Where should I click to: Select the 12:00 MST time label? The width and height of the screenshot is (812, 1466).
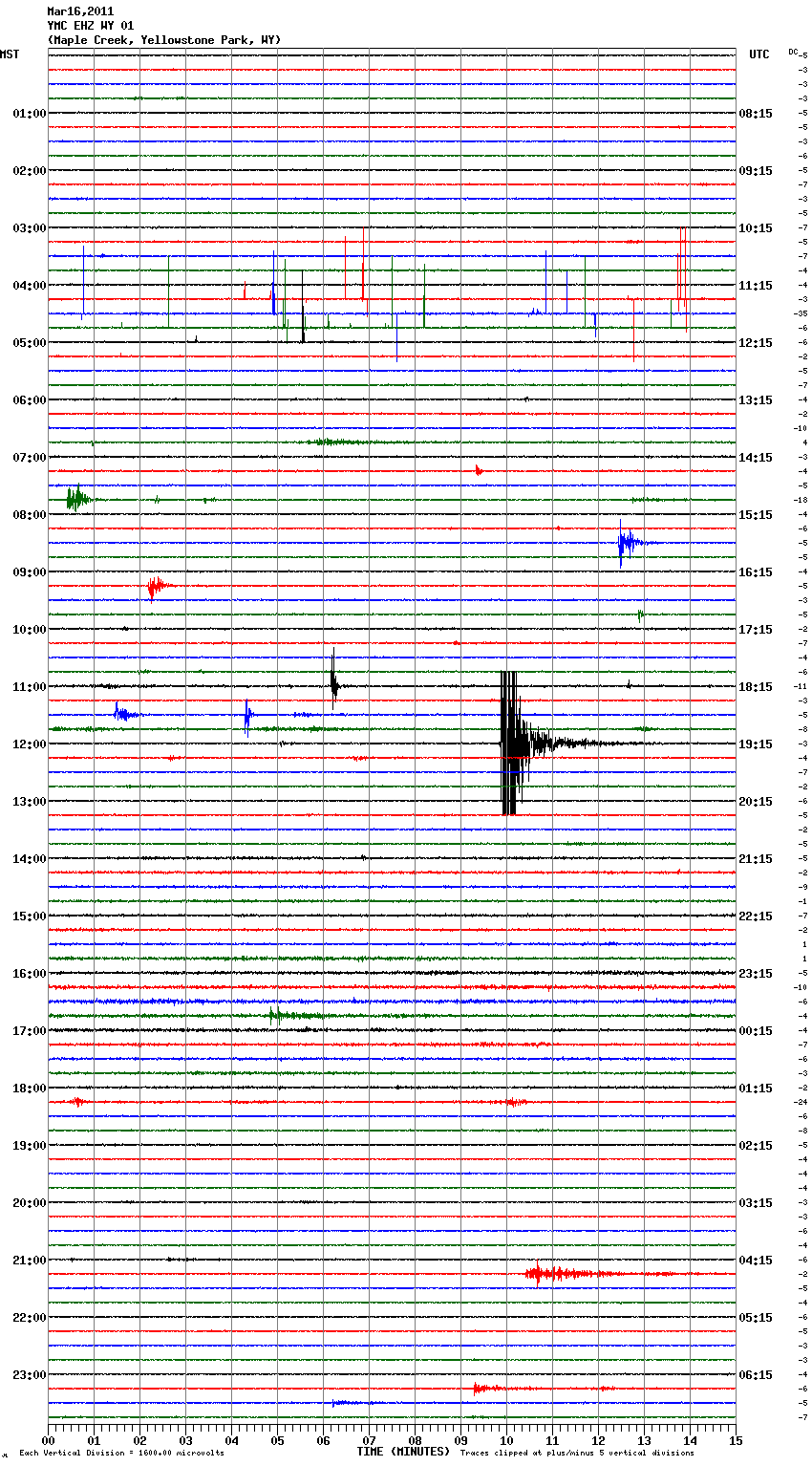coord(29,744)
